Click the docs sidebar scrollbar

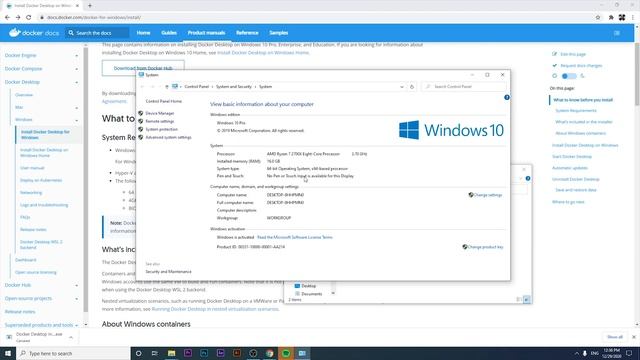point(86,180)
